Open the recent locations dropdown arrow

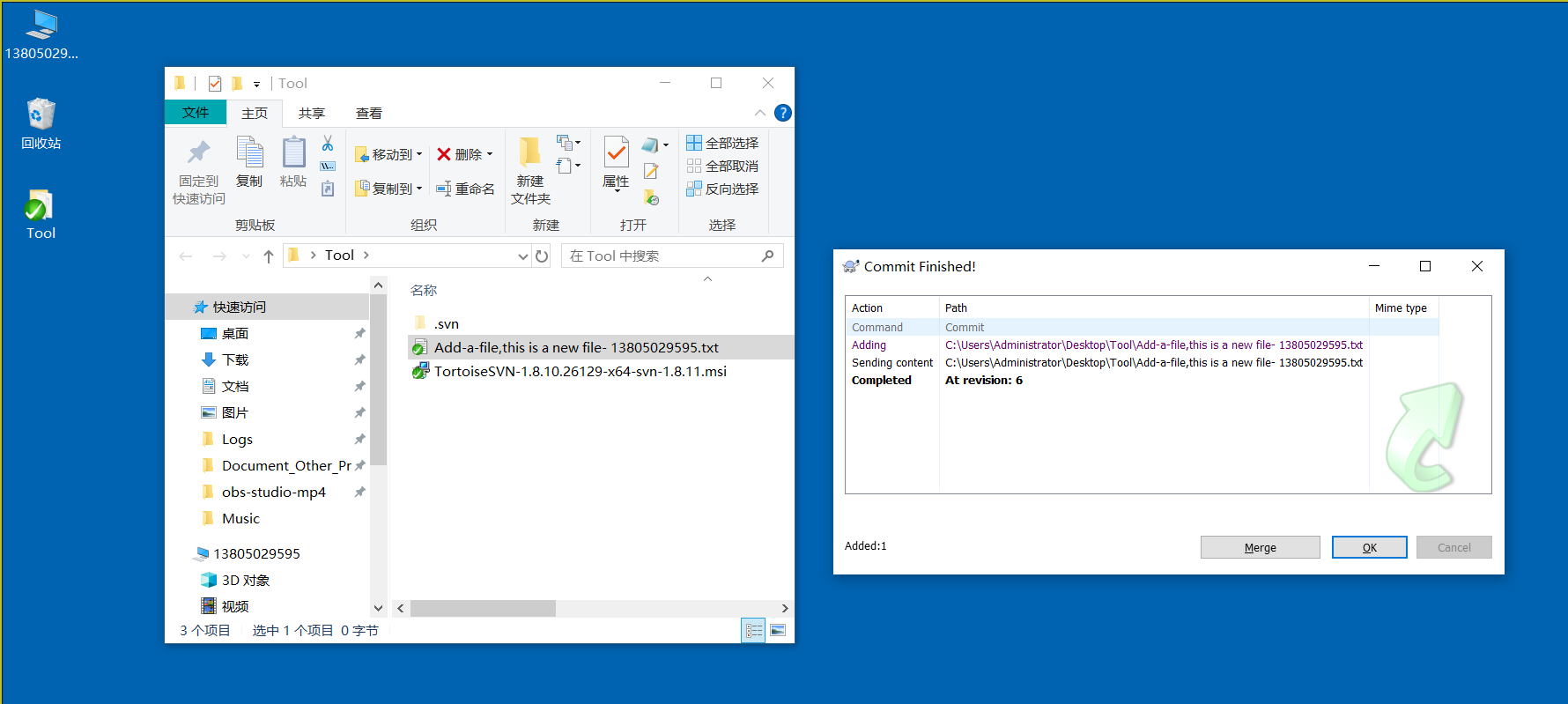coord(246,256)
